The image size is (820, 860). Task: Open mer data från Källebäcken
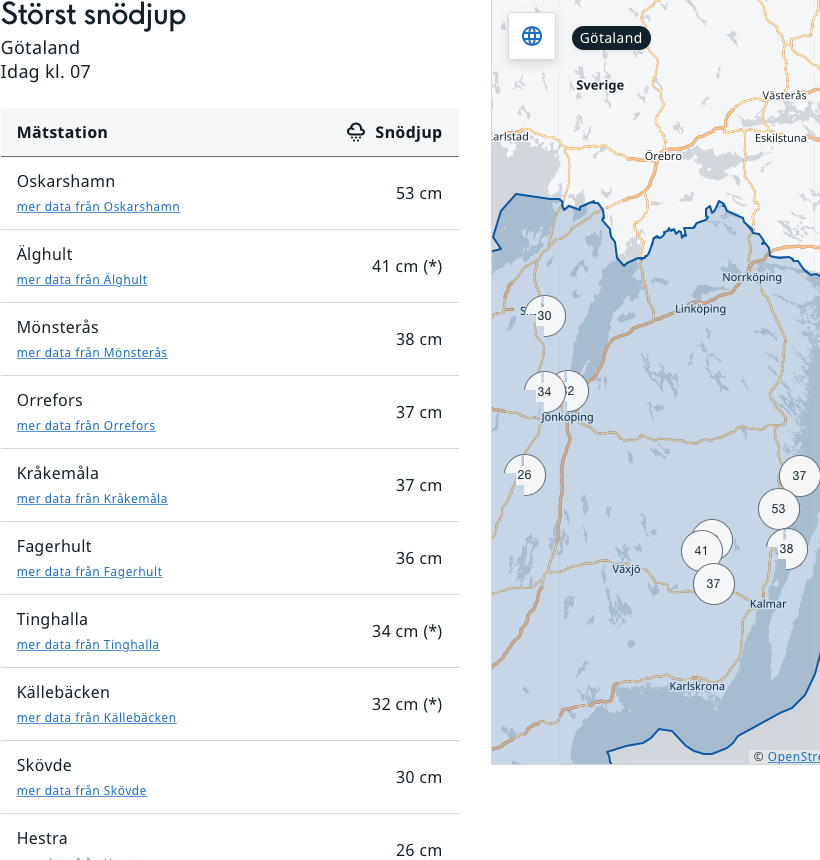(96, 718)
